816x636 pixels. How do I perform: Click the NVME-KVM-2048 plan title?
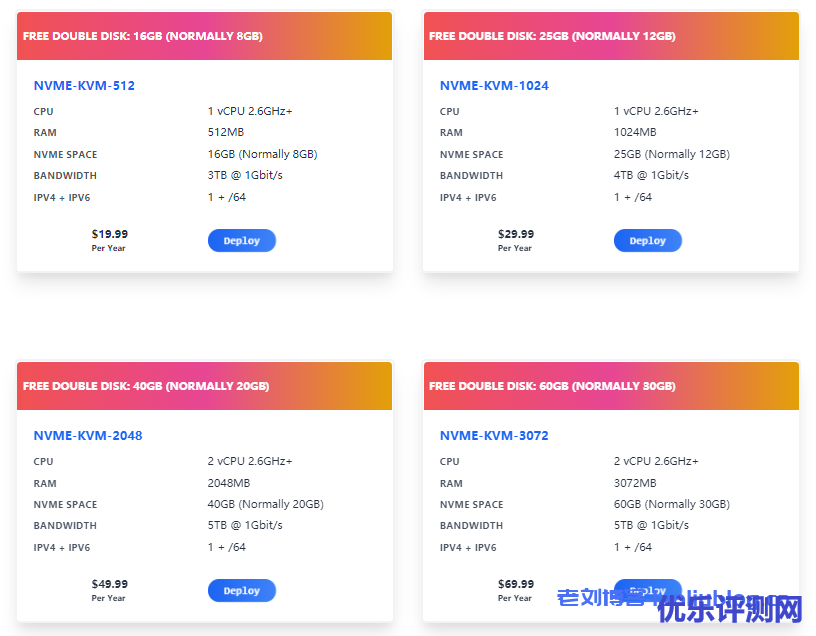pos(88,436)
